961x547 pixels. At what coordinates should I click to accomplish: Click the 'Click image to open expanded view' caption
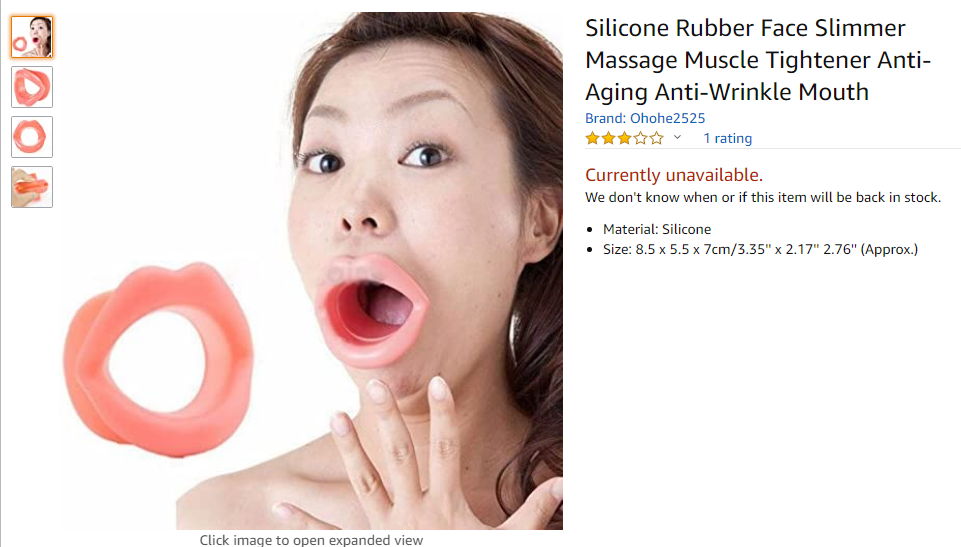coord(311,540)
